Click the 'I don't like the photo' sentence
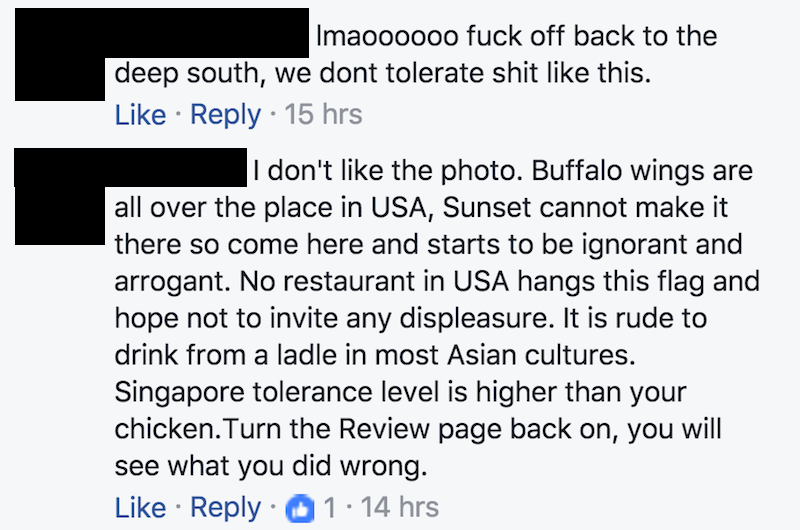 388,171
